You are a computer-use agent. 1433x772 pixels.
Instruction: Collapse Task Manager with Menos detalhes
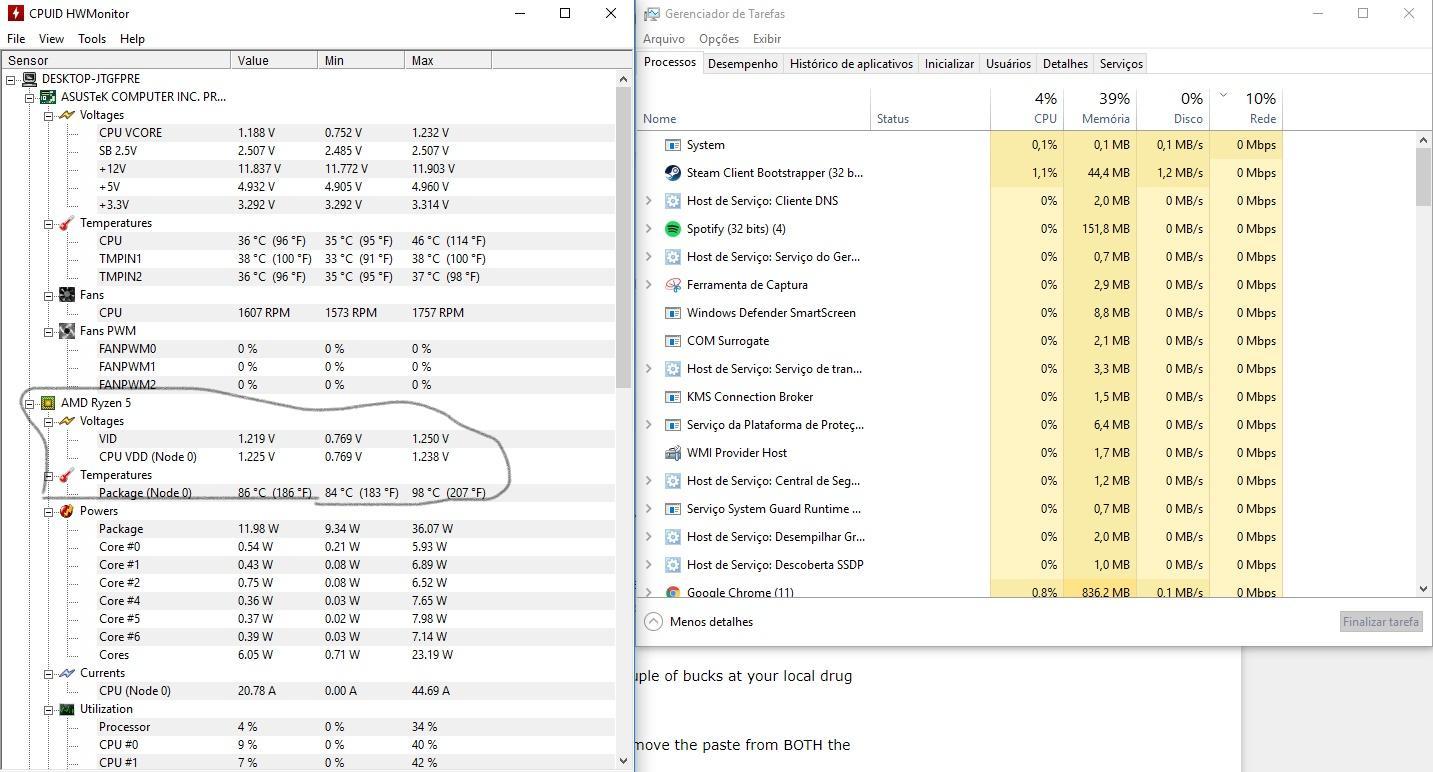pos(699,622)
